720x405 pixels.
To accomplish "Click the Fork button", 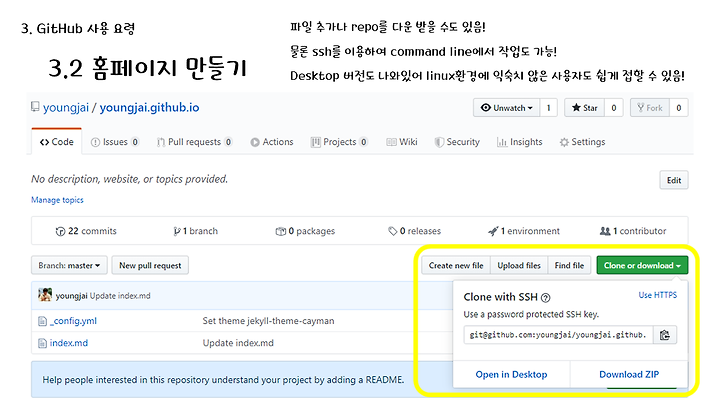I will pos(650,108).
